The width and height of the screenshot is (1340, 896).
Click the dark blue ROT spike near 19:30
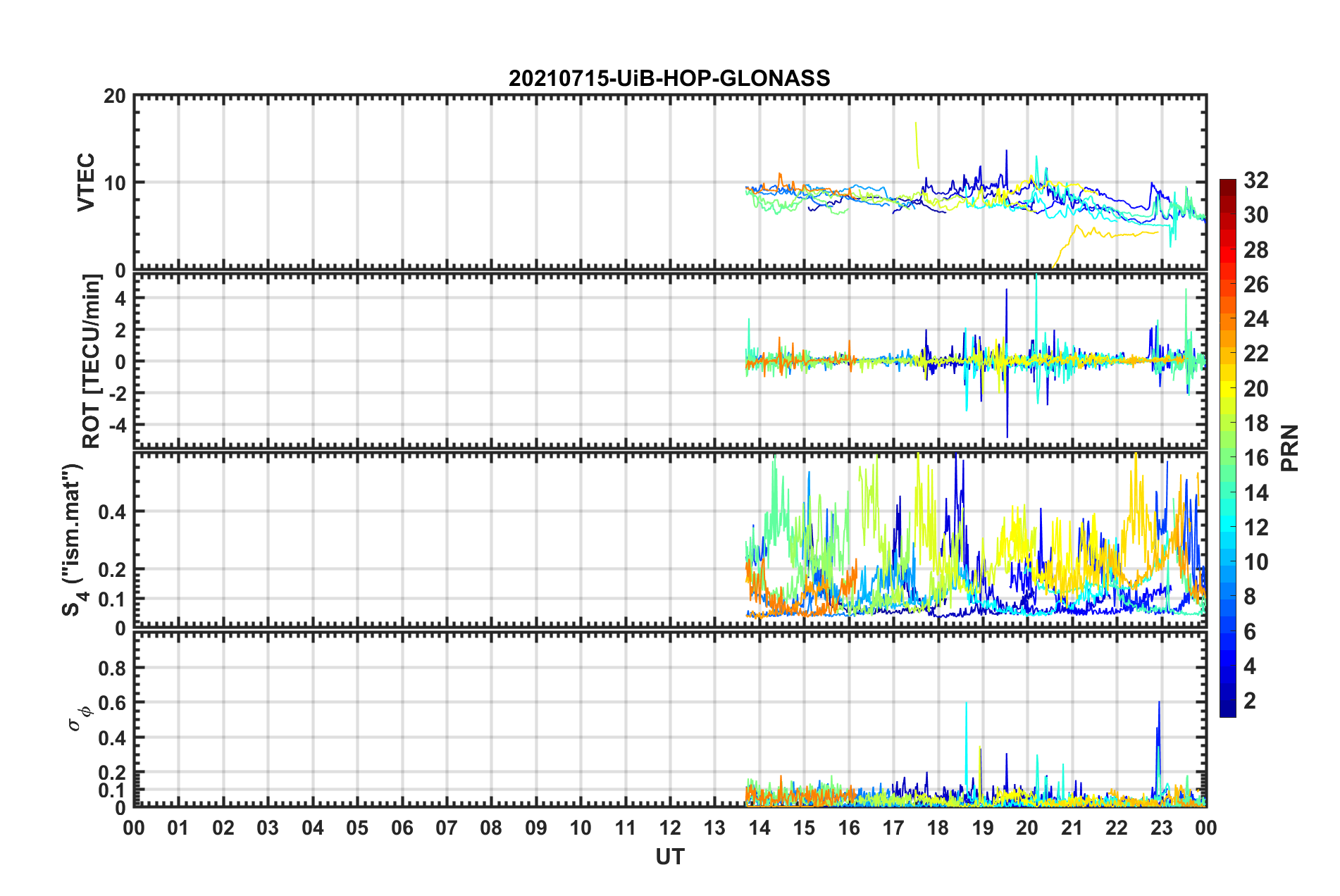1007,363
